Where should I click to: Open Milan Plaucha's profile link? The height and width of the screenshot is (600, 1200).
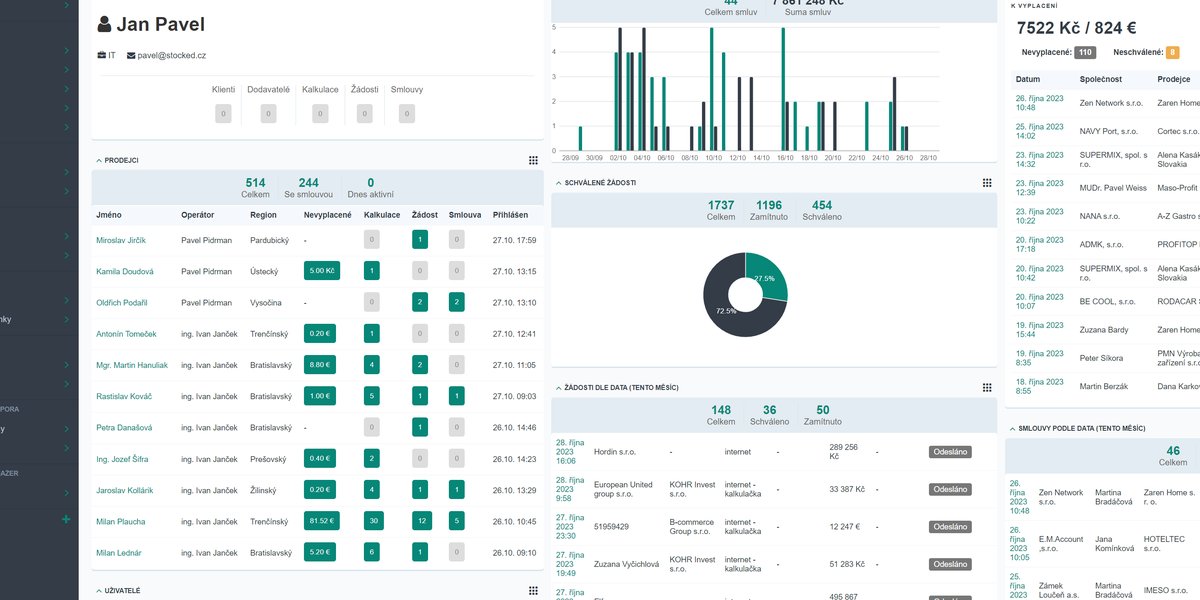[120, 522]
